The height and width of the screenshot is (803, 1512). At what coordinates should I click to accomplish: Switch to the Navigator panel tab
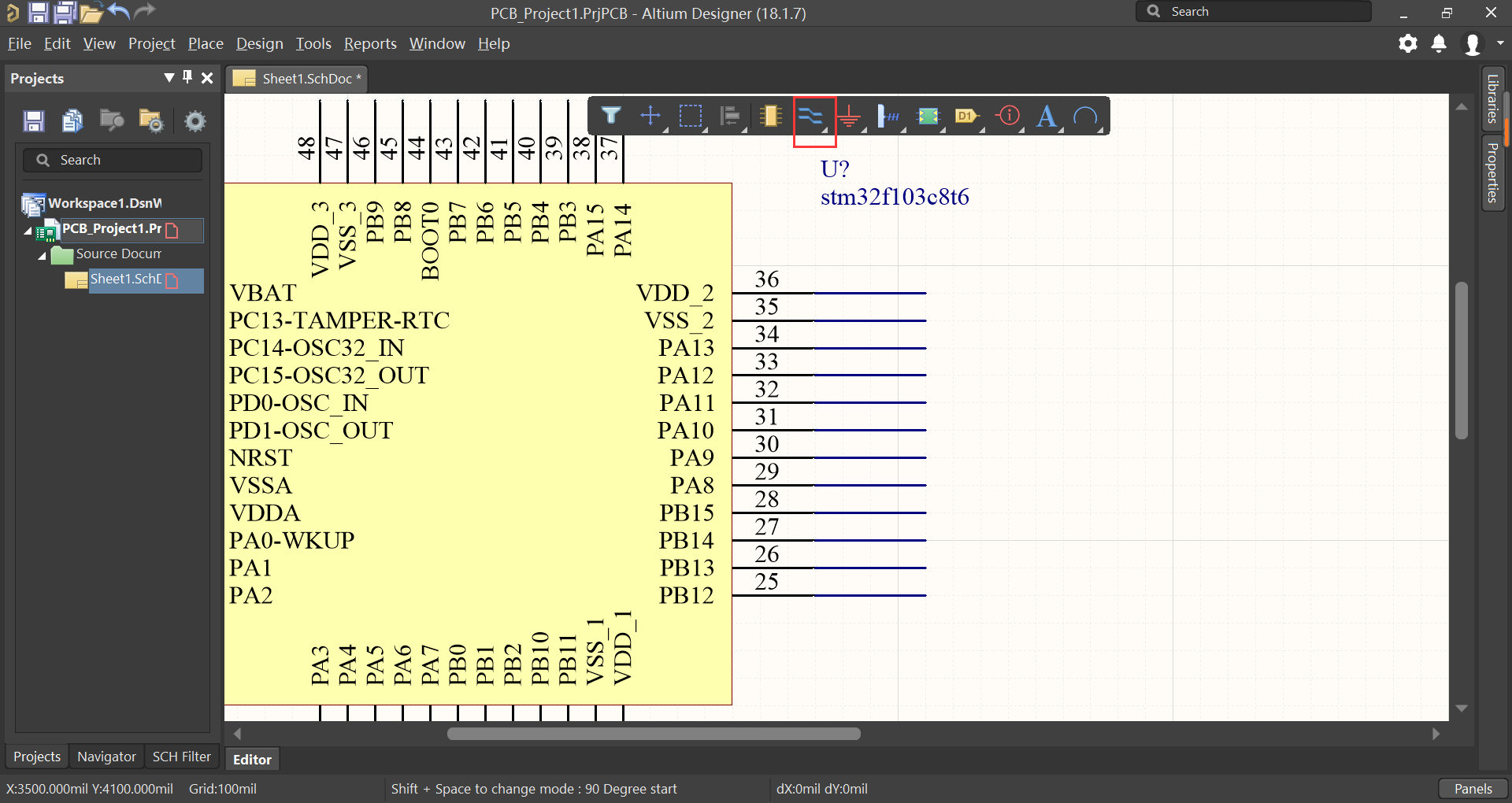[x=106, y=757]
